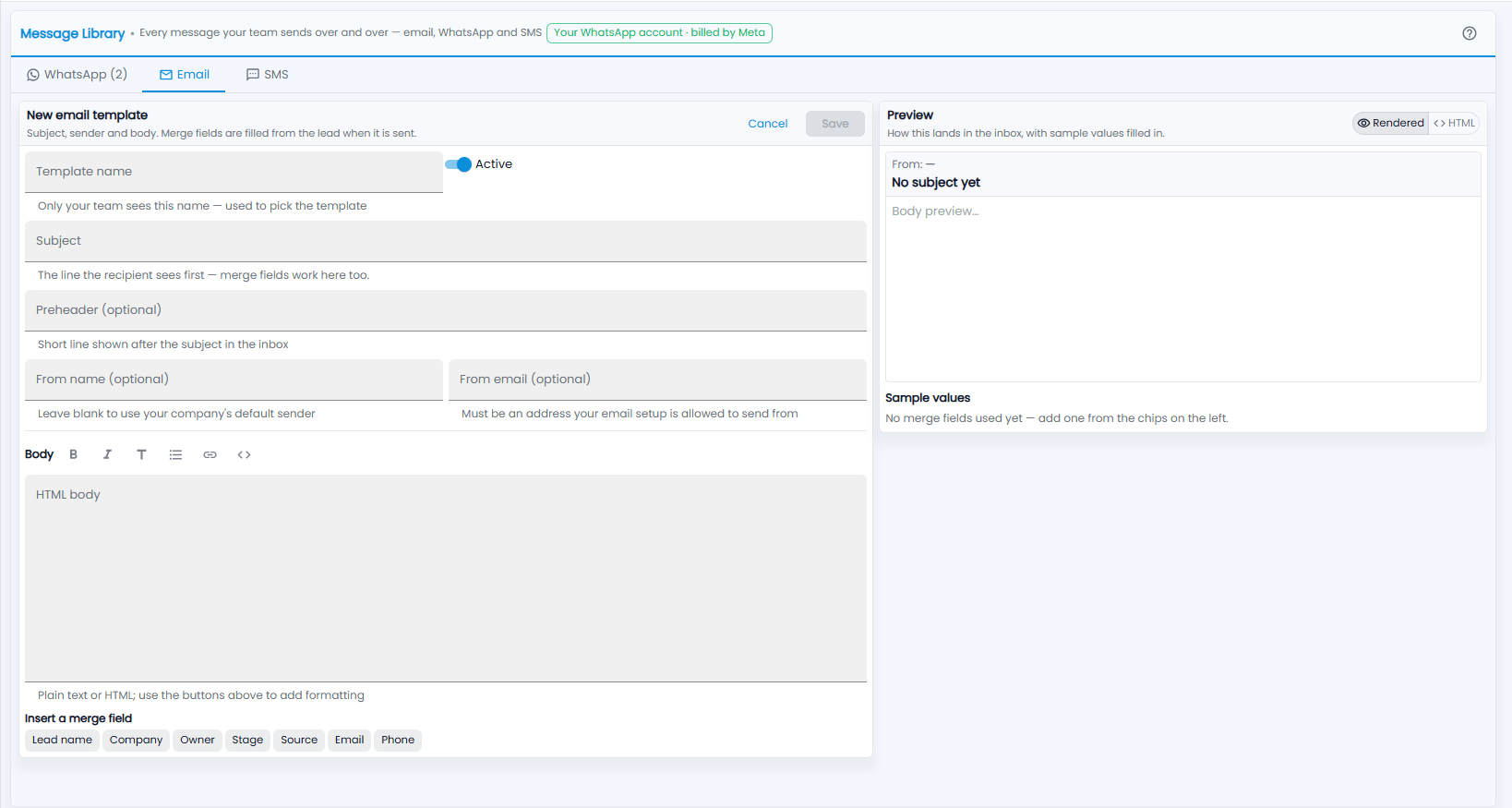Open the WhatsApp (2) tab

78,75
